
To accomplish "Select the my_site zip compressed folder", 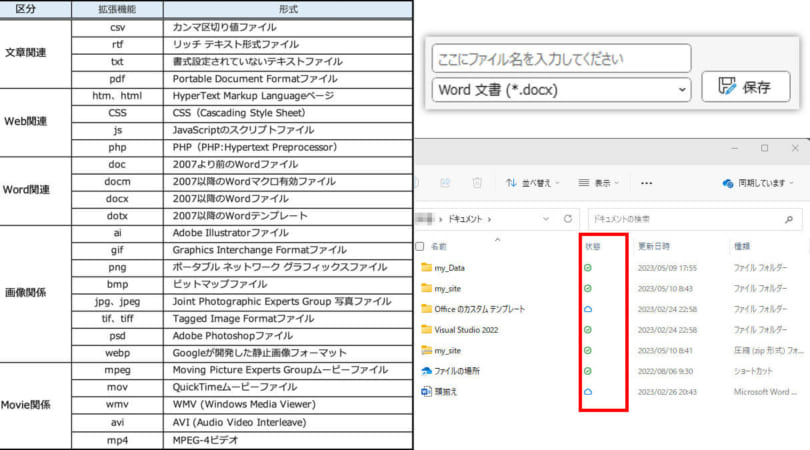I will 447,350.
